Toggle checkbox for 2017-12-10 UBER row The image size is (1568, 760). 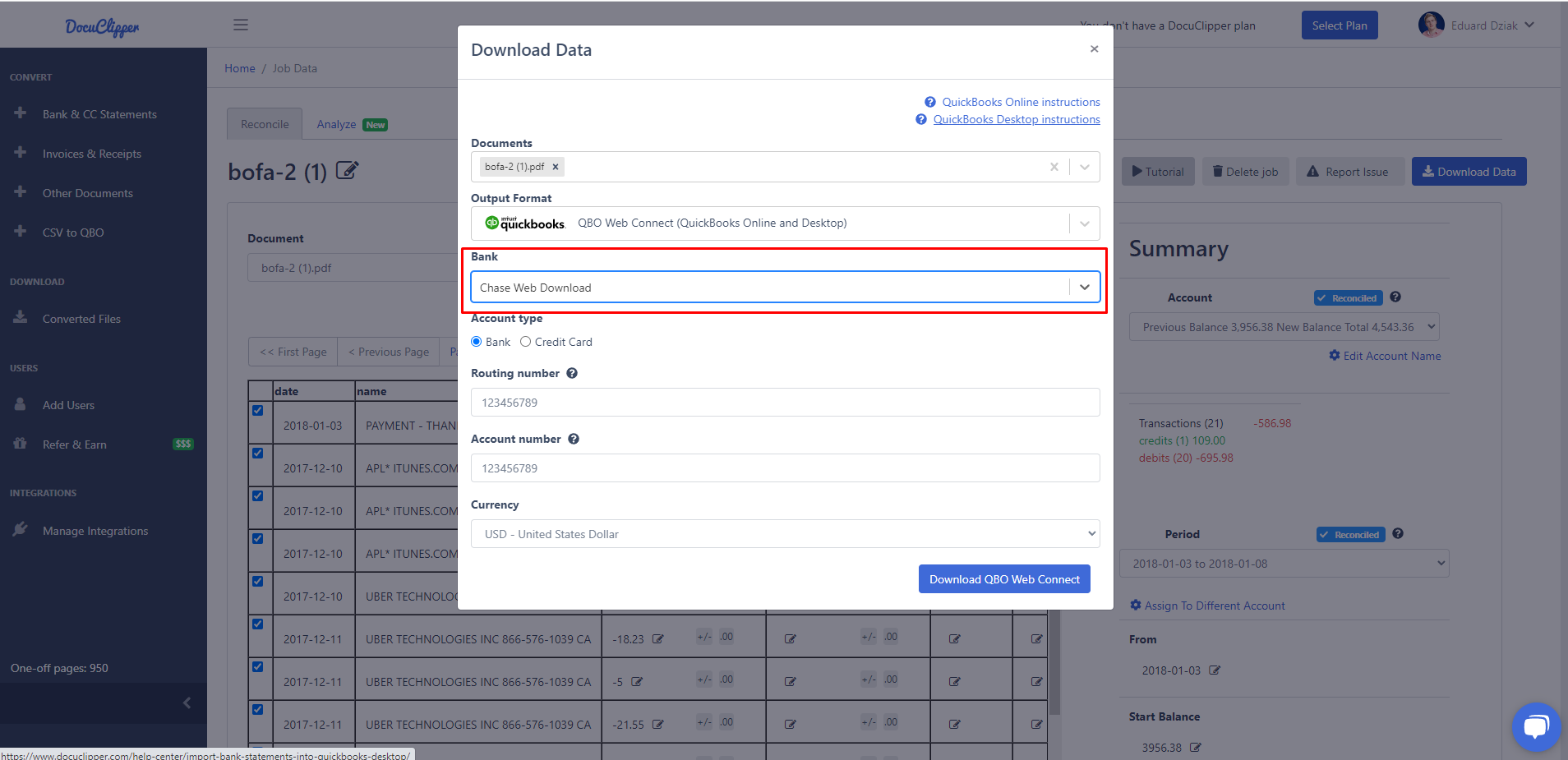click(258, 581)
